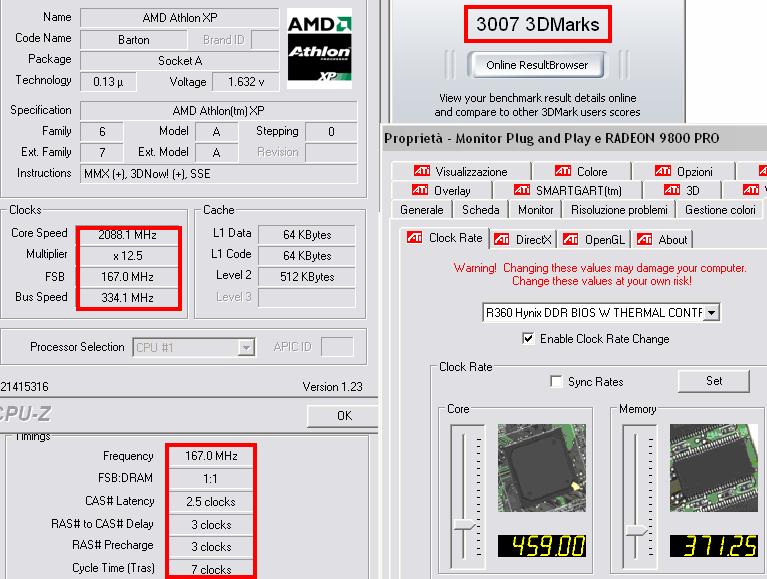Click the Specification AMD Athlon(tm) XP field

click(x=219, y=111)
